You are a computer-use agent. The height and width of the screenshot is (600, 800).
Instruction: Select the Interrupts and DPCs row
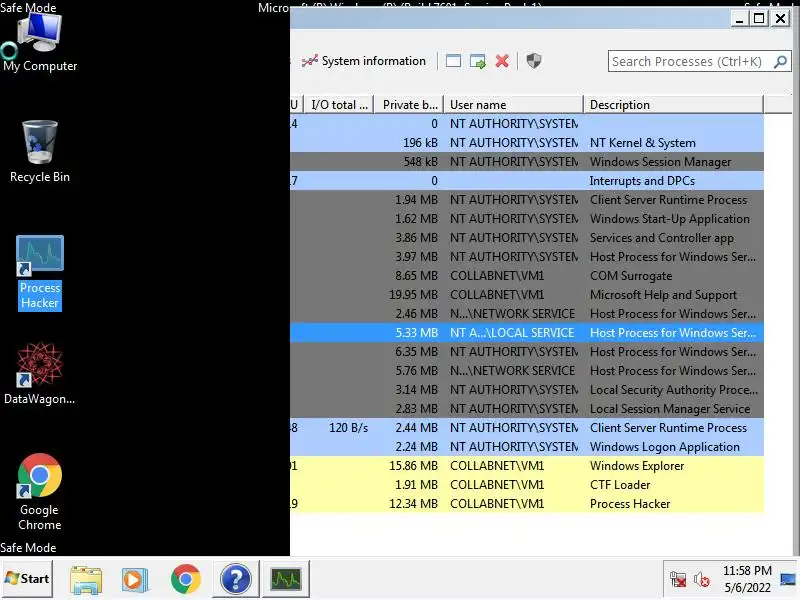527,181
